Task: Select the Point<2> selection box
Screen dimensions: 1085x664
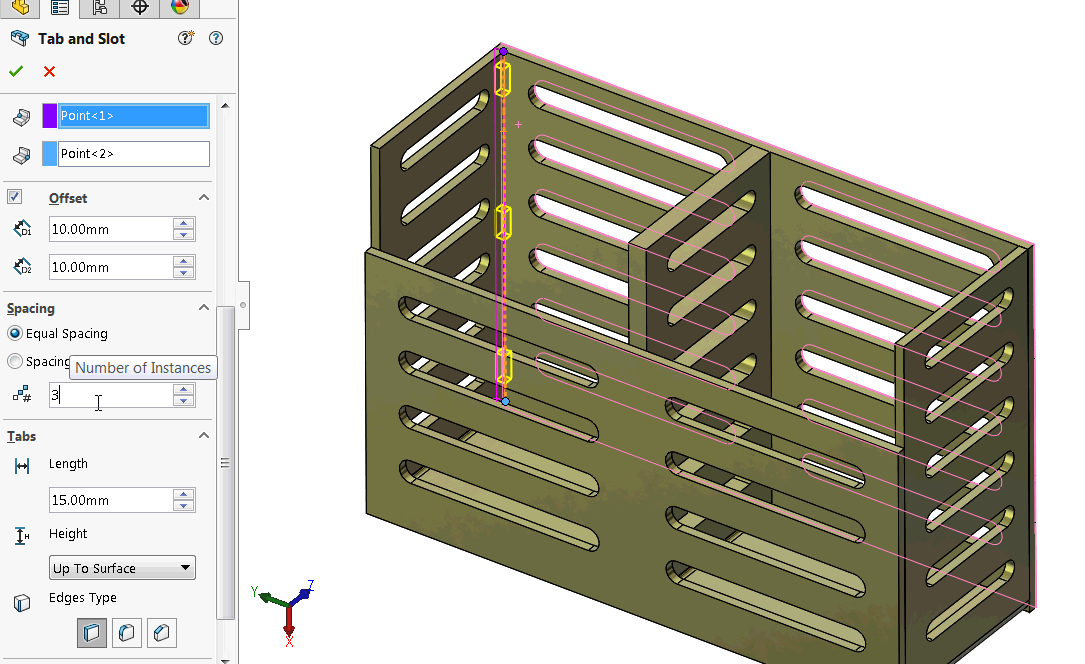Action: click(x=134, y=154)
